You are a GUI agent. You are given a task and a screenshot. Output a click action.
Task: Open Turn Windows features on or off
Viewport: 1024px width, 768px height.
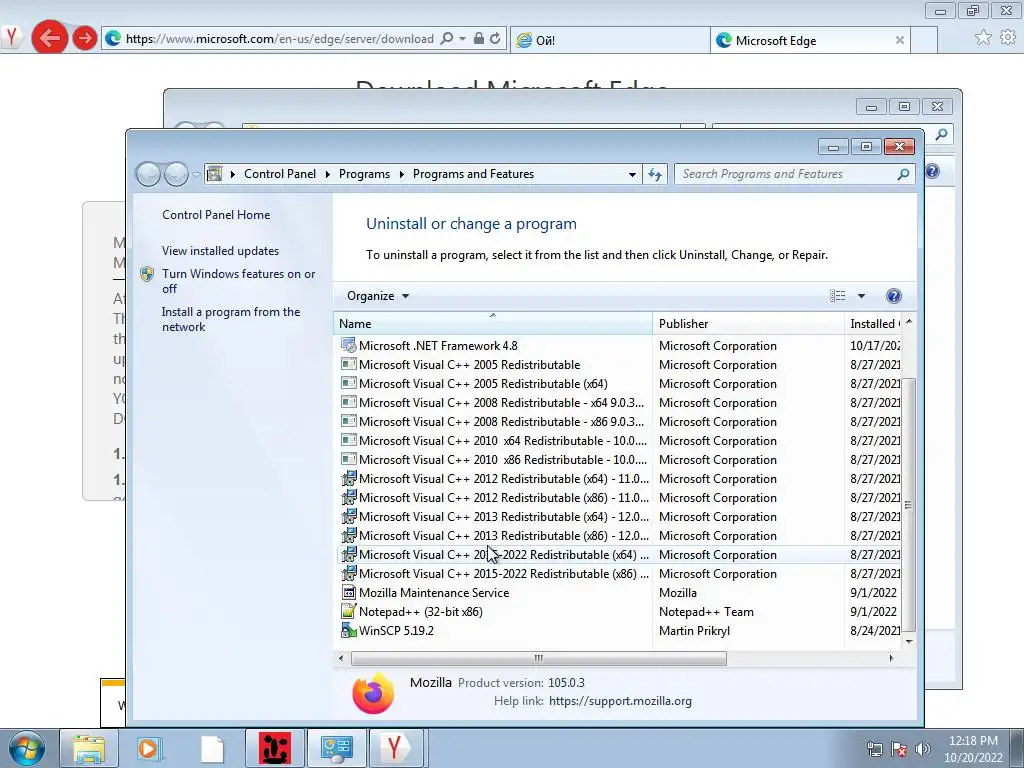238,281
